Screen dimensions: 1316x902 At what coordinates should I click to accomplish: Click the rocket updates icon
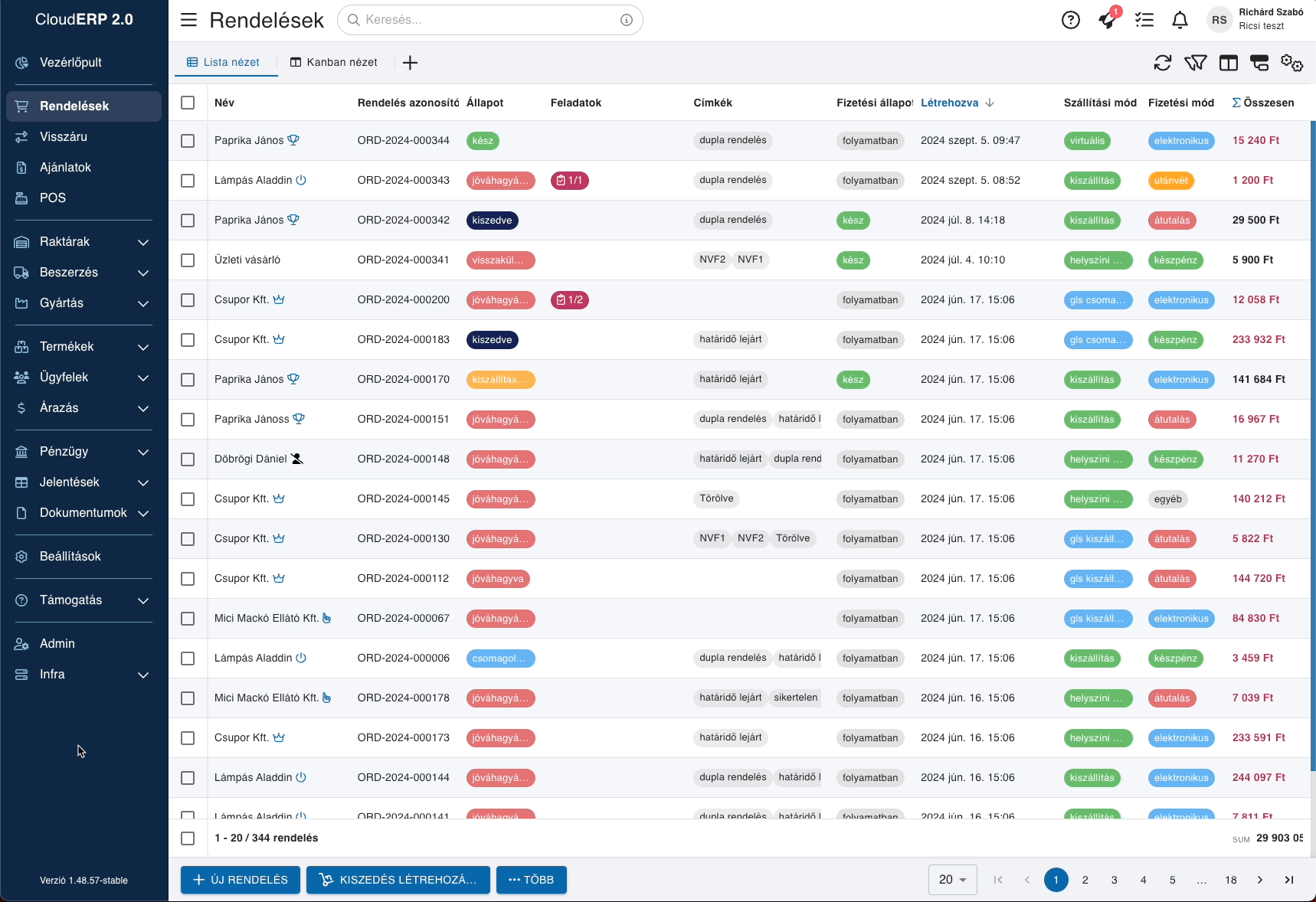(x=1107, y=21)
